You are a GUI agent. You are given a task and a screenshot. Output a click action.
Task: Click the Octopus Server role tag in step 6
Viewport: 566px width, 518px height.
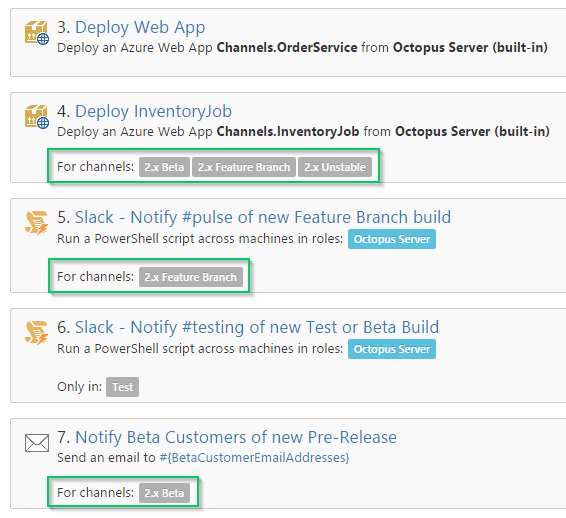[392, 349]
